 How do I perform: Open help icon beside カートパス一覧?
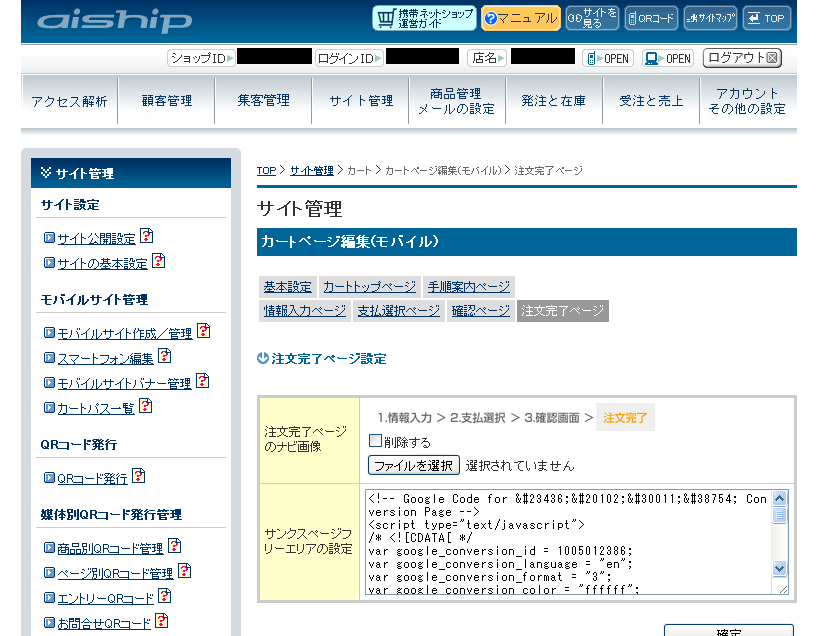click(x=146, y=406)
